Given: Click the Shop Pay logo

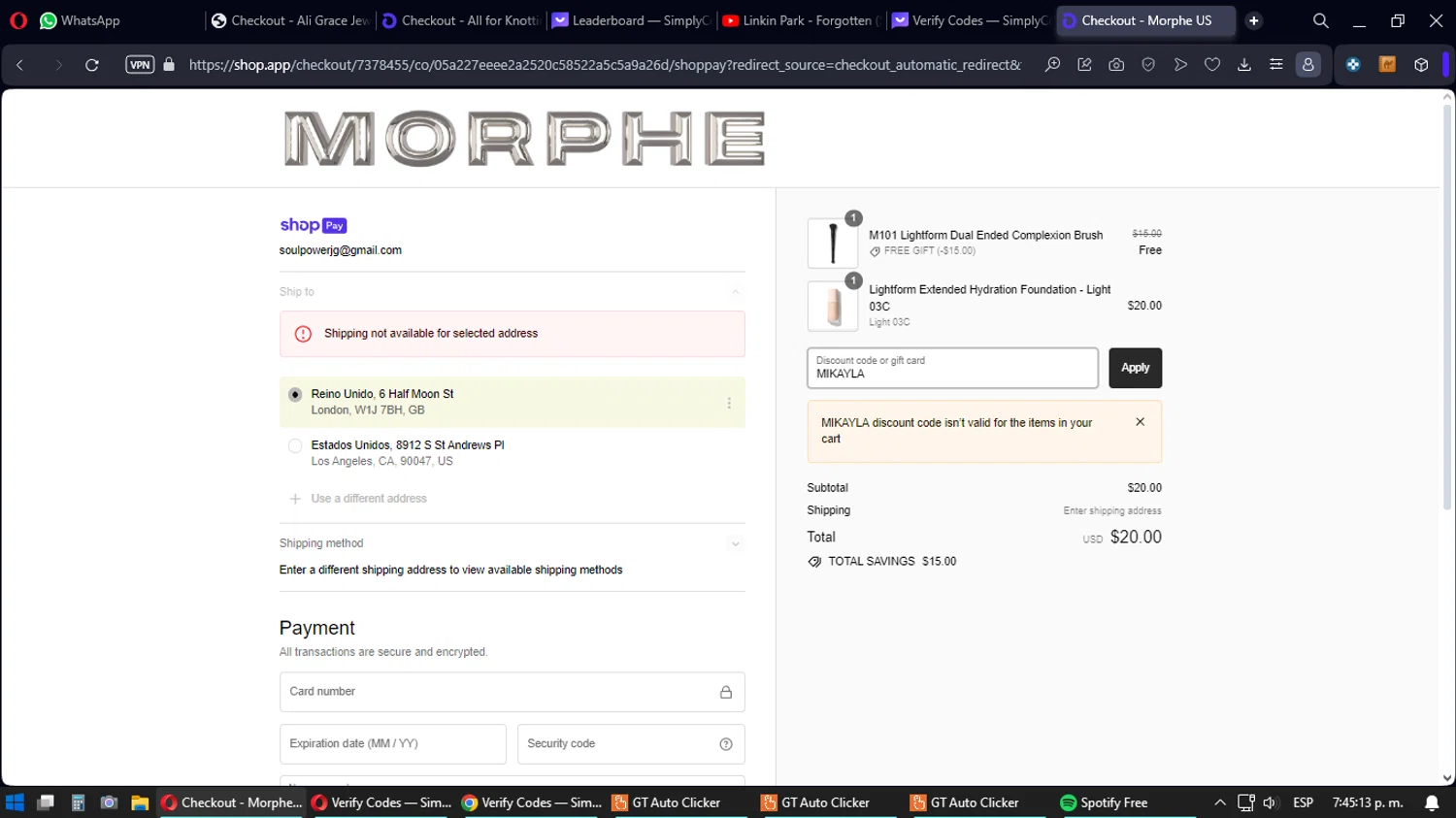Looking at the screenshot, I should 314,225.
